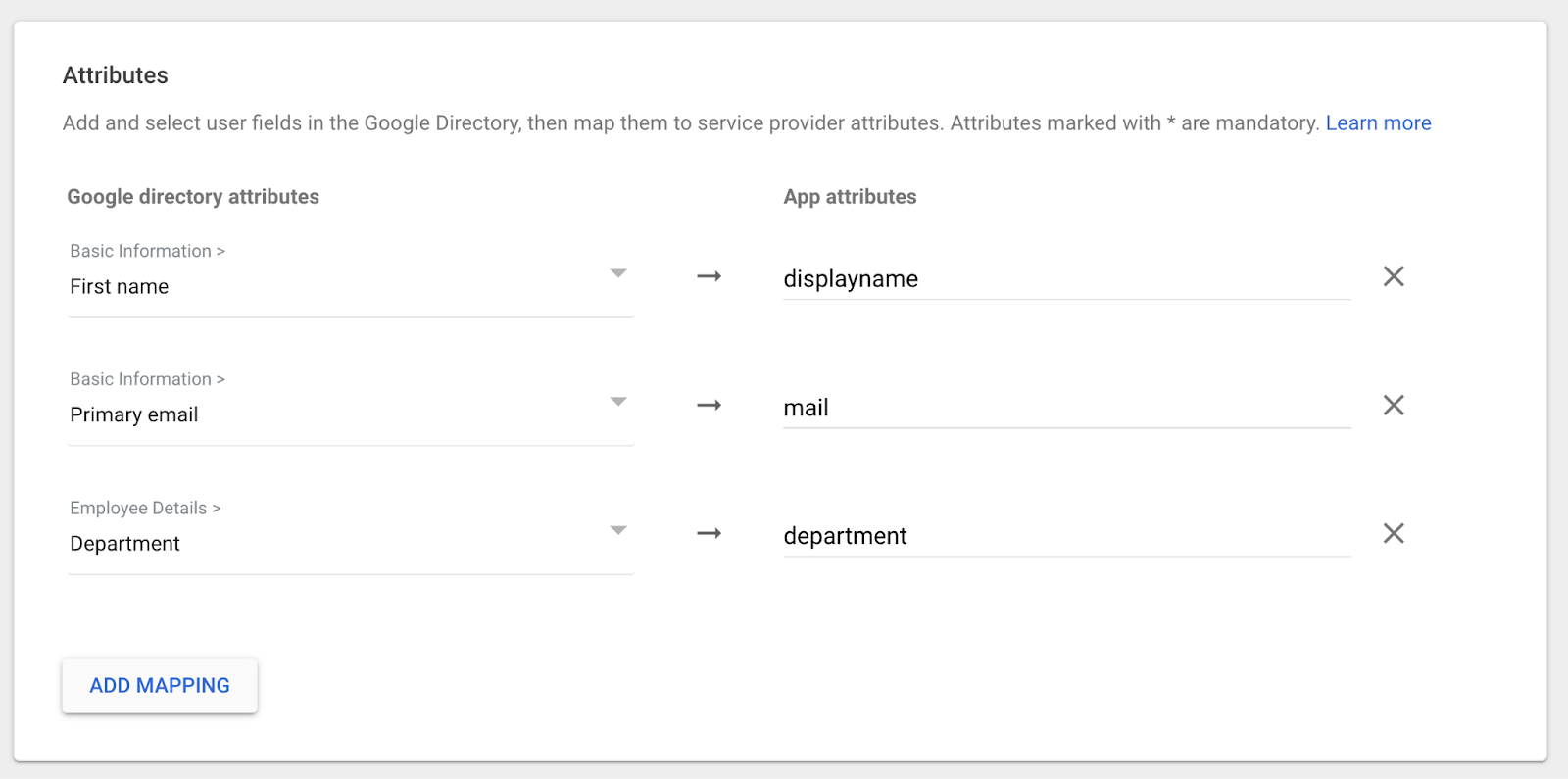Click the App attributes column header
This screenshot has width=1568, height=779.
coord(850,196)
